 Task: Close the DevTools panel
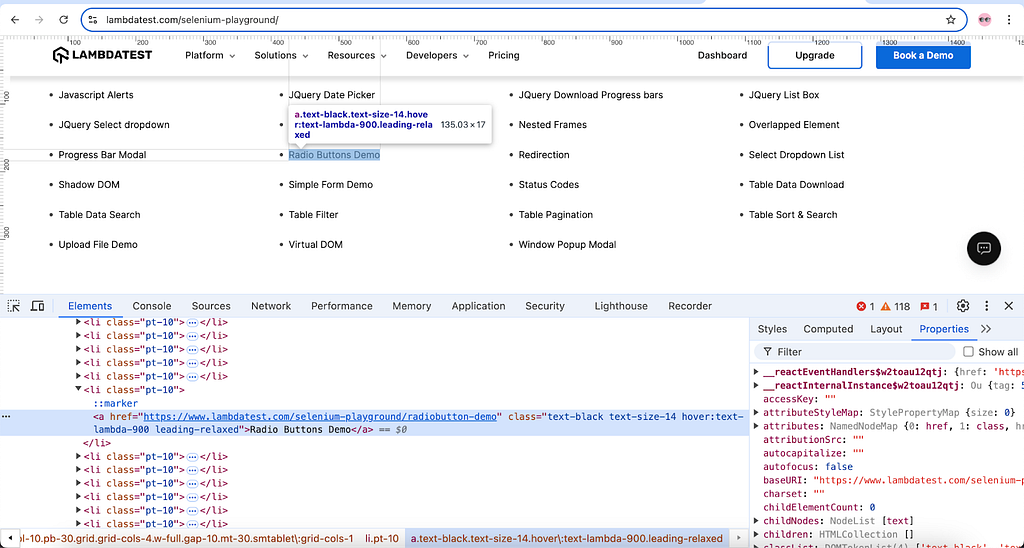pos(1009,306)
